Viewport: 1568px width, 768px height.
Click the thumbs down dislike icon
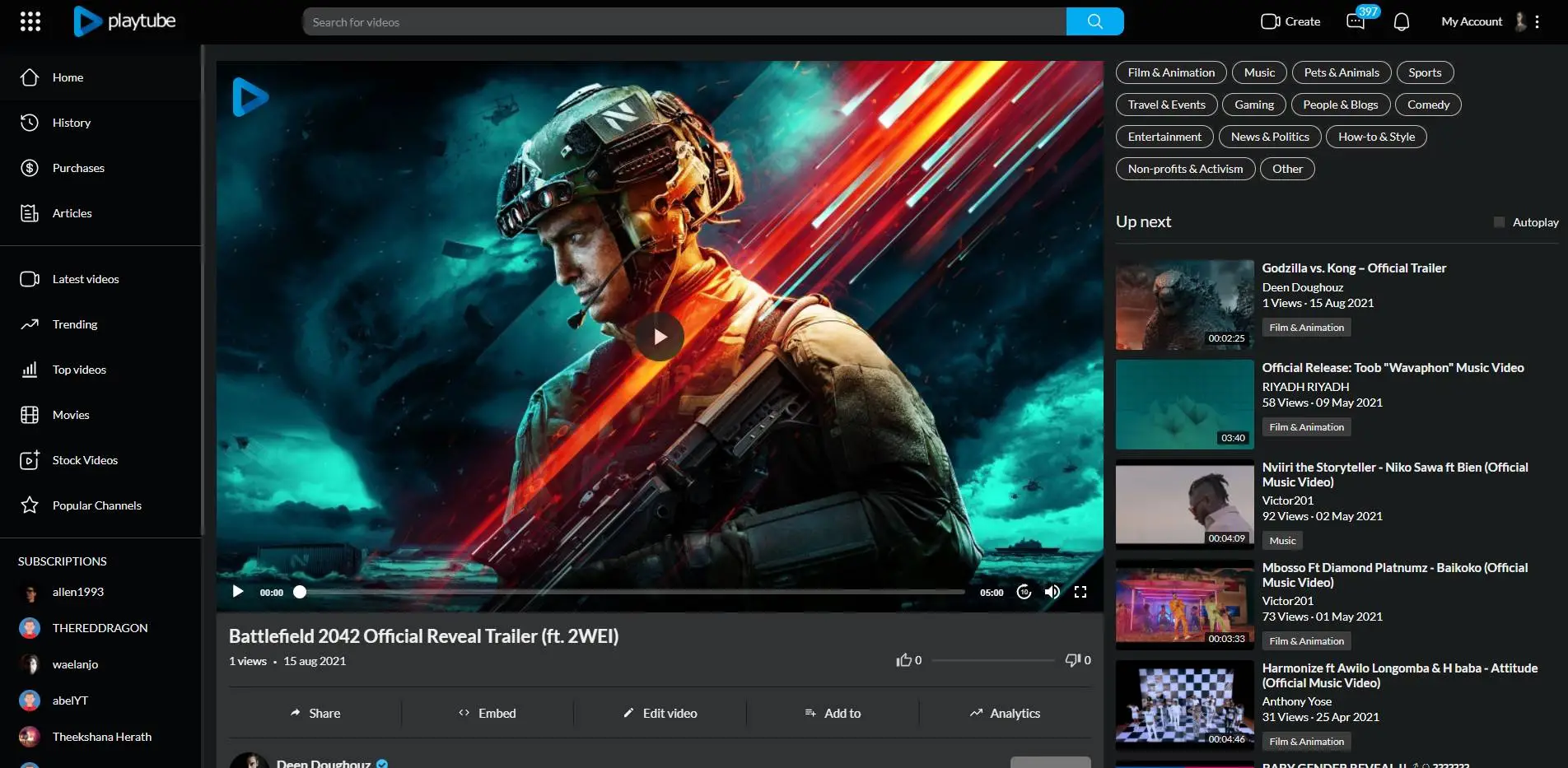1072,660
